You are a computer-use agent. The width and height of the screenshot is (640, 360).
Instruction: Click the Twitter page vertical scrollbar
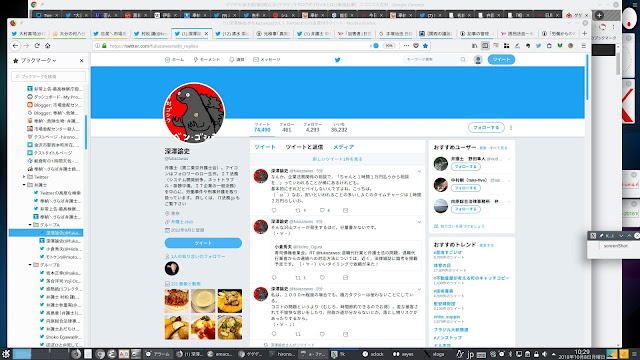[587, 78]
